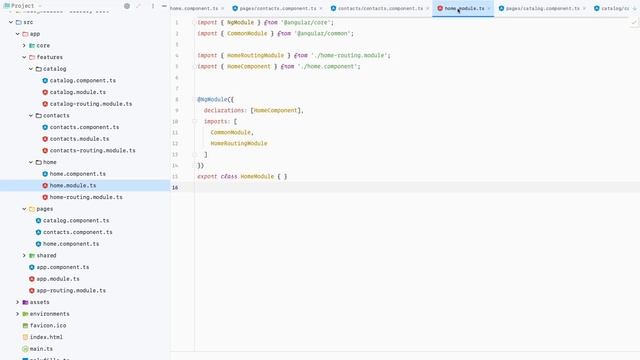Viewport: 640px width, 360px height.
Task: Open index.html file
Action: [46, 337]
